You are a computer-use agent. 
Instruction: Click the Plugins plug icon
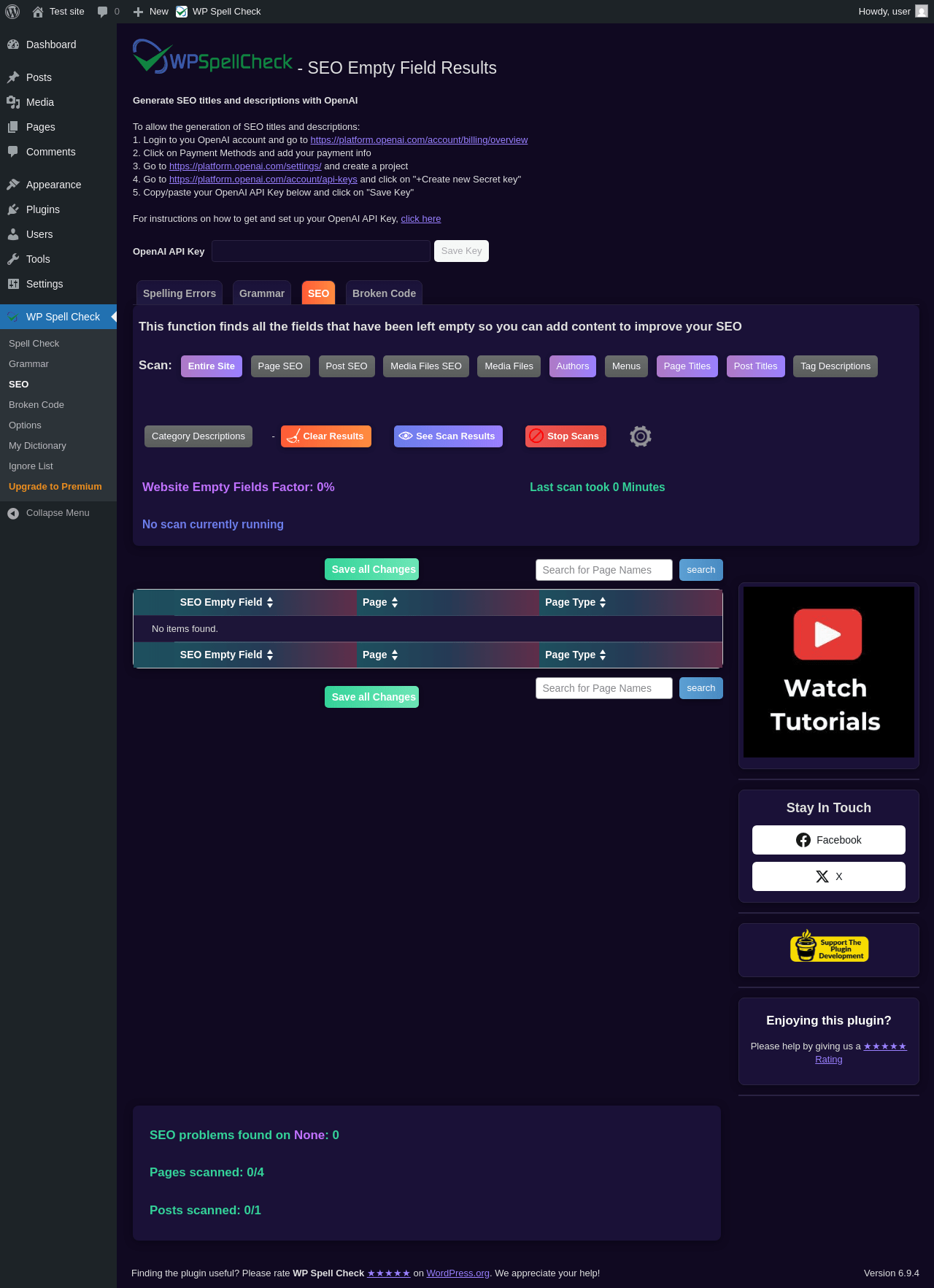13,209
